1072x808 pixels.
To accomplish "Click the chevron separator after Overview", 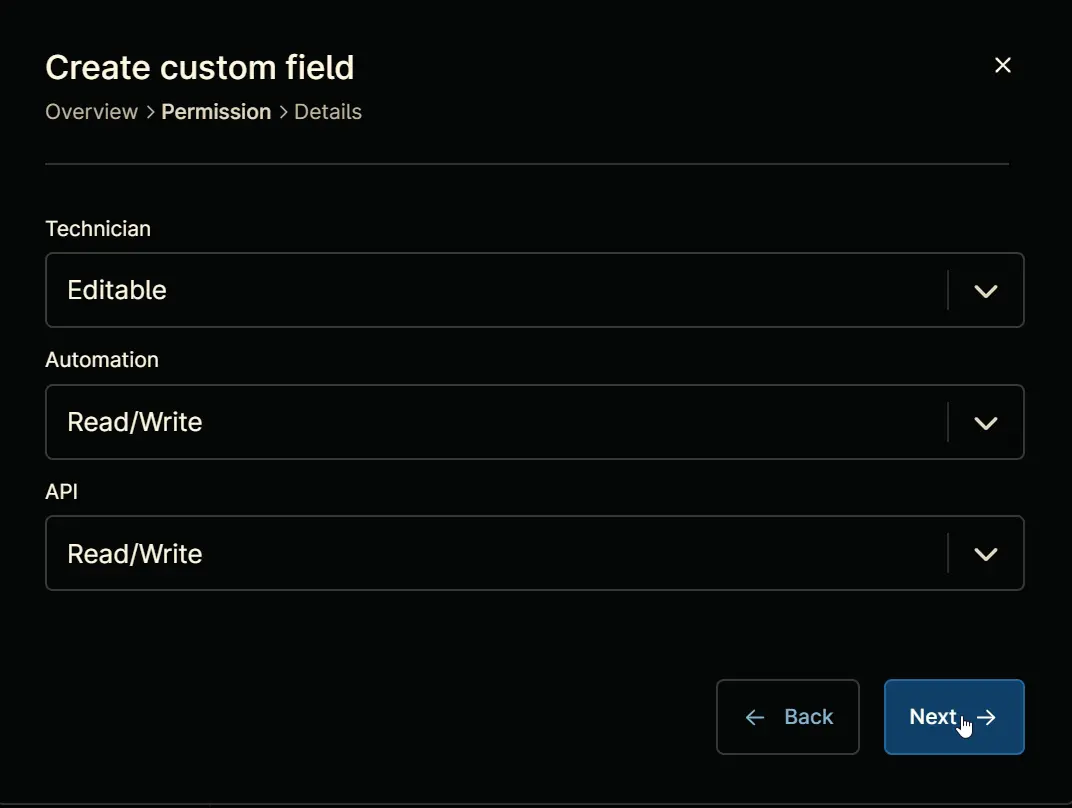I will click(x=150, y=112).
